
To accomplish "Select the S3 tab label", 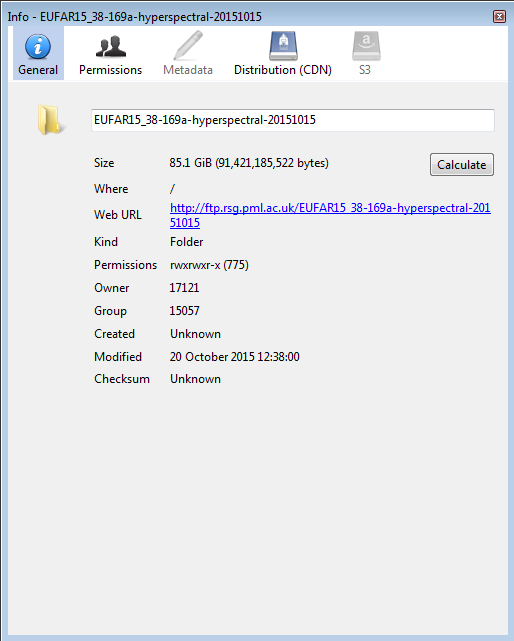I will tap(365, 70).
